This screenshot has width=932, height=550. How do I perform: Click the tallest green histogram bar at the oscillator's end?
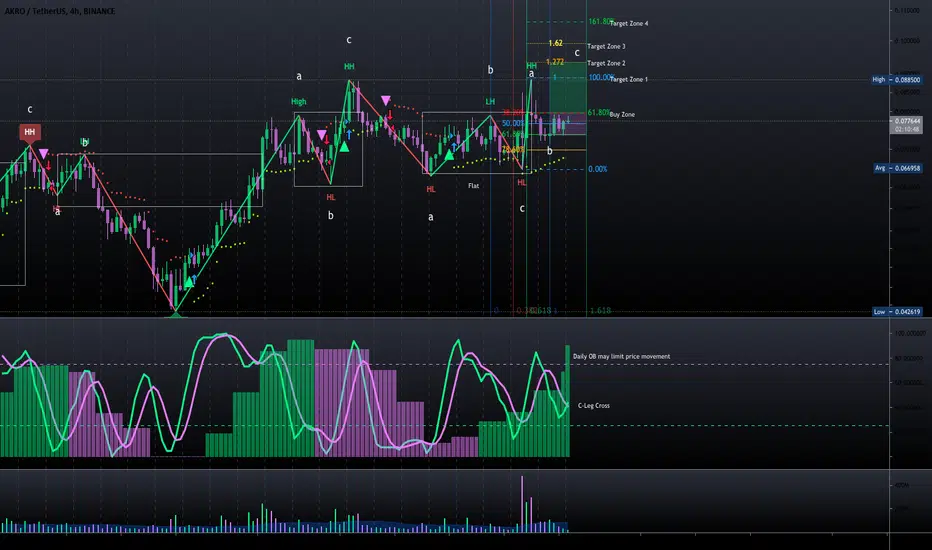coord(568,401)
